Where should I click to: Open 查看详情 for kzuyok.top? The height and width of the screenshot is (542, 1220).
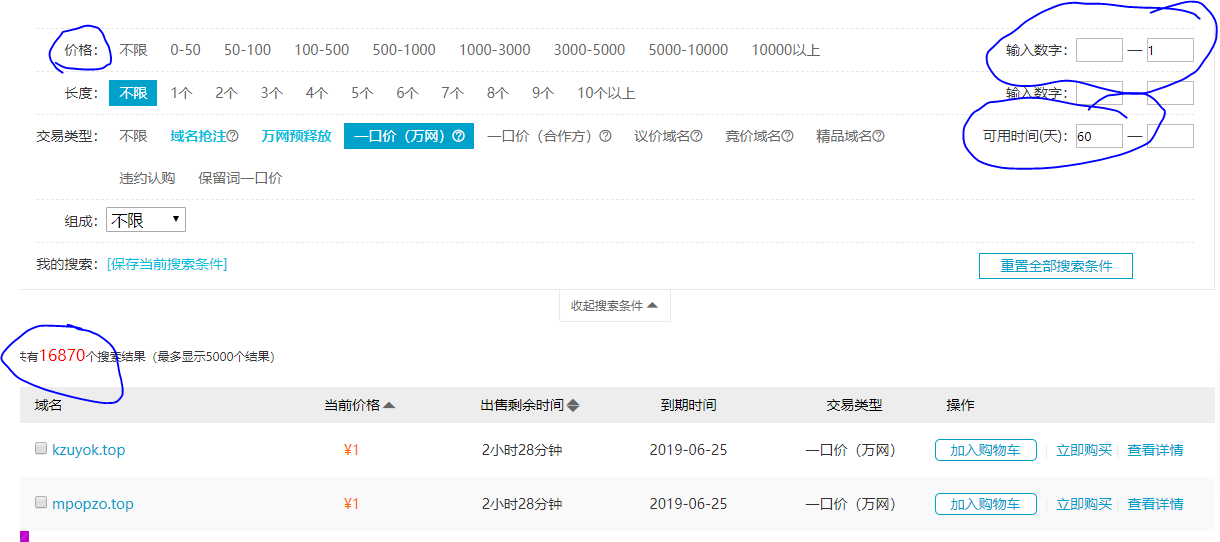1155,450
